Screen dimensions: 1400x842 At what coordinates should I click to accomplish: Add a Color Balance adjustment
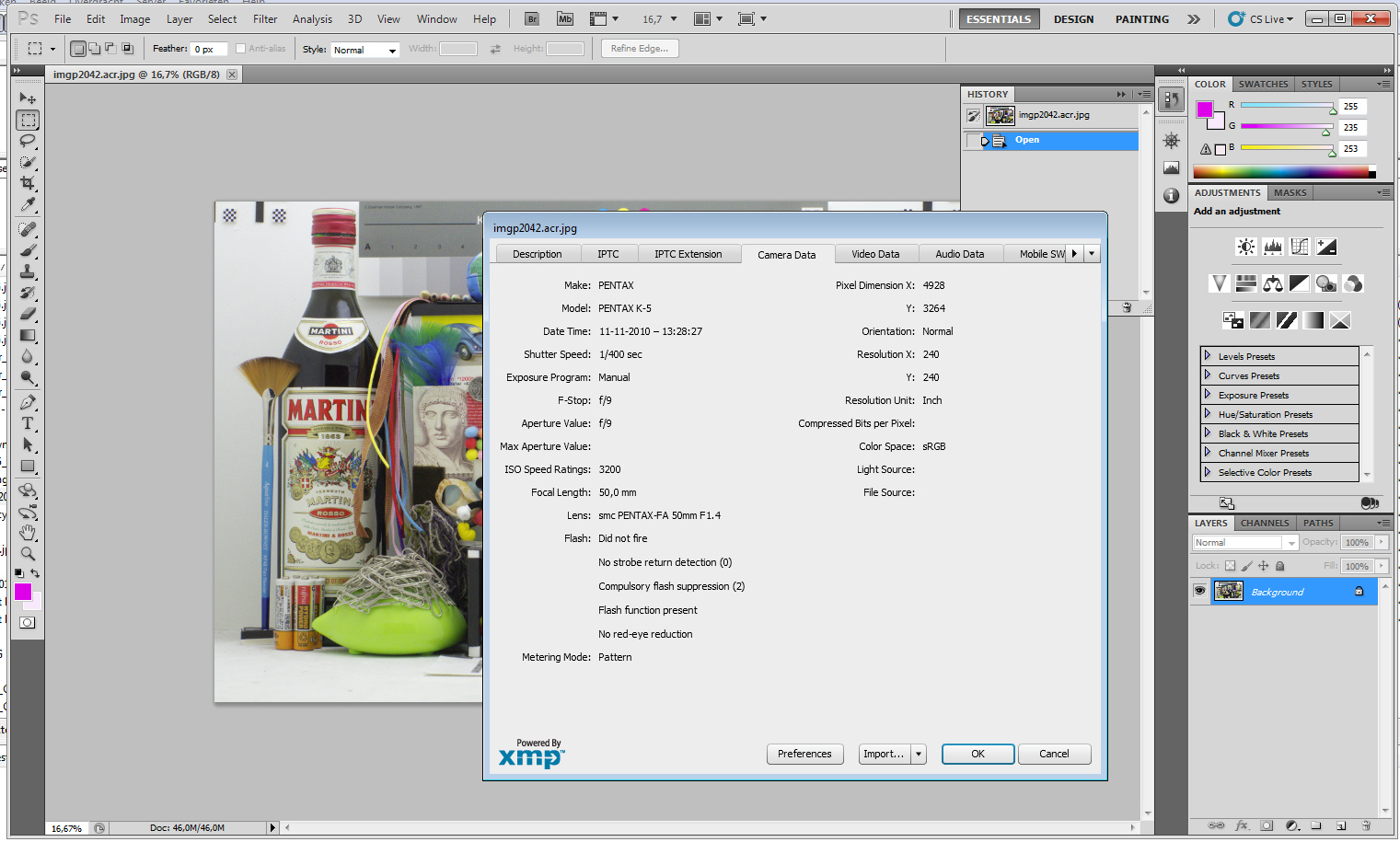[1273, 283]
